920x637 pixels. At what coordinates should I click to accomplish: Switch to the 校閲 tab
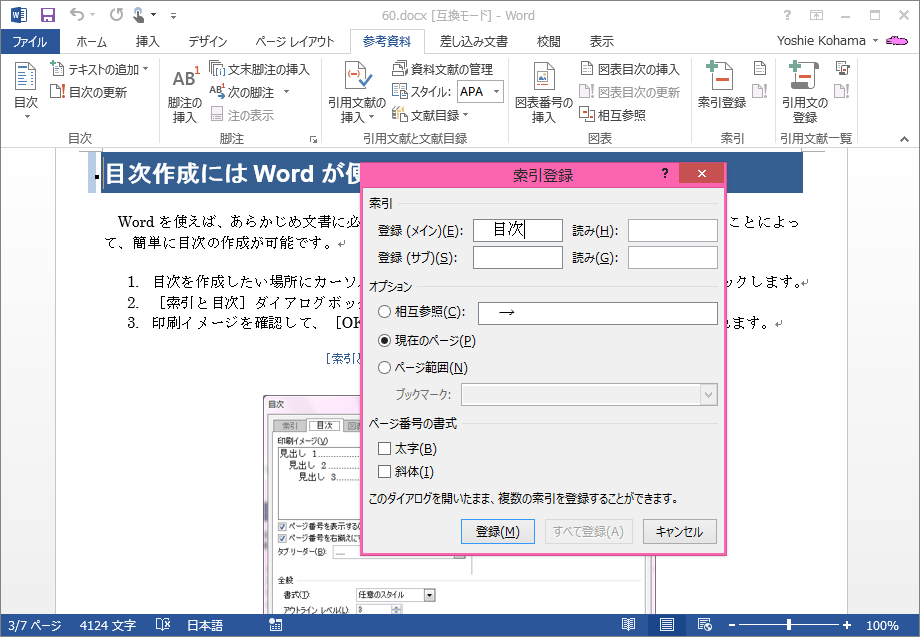[x=549, y=42]
